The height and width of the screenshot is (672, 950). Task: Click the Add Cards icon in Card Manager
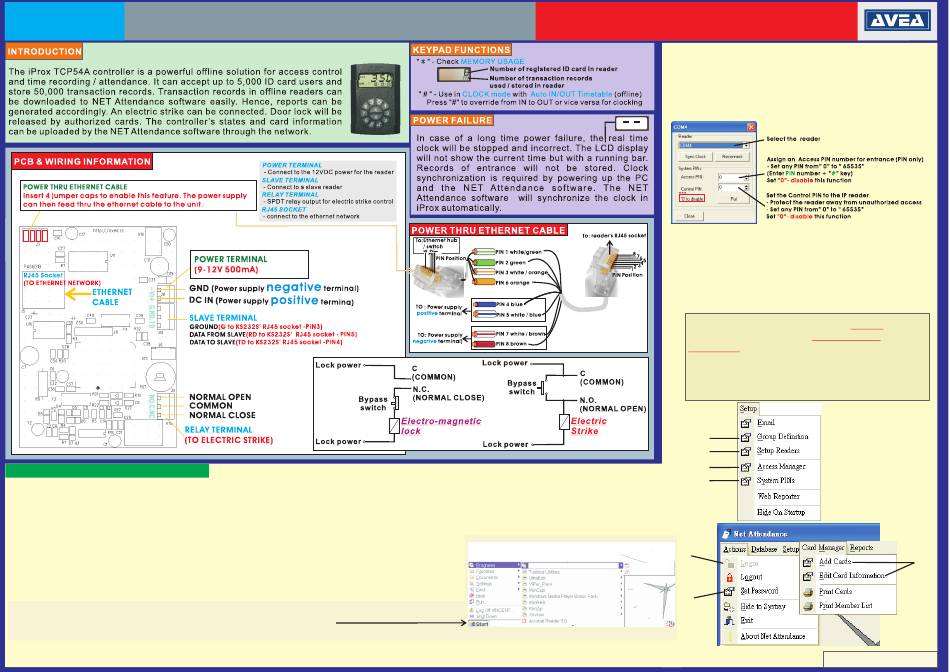click(808, 562)
